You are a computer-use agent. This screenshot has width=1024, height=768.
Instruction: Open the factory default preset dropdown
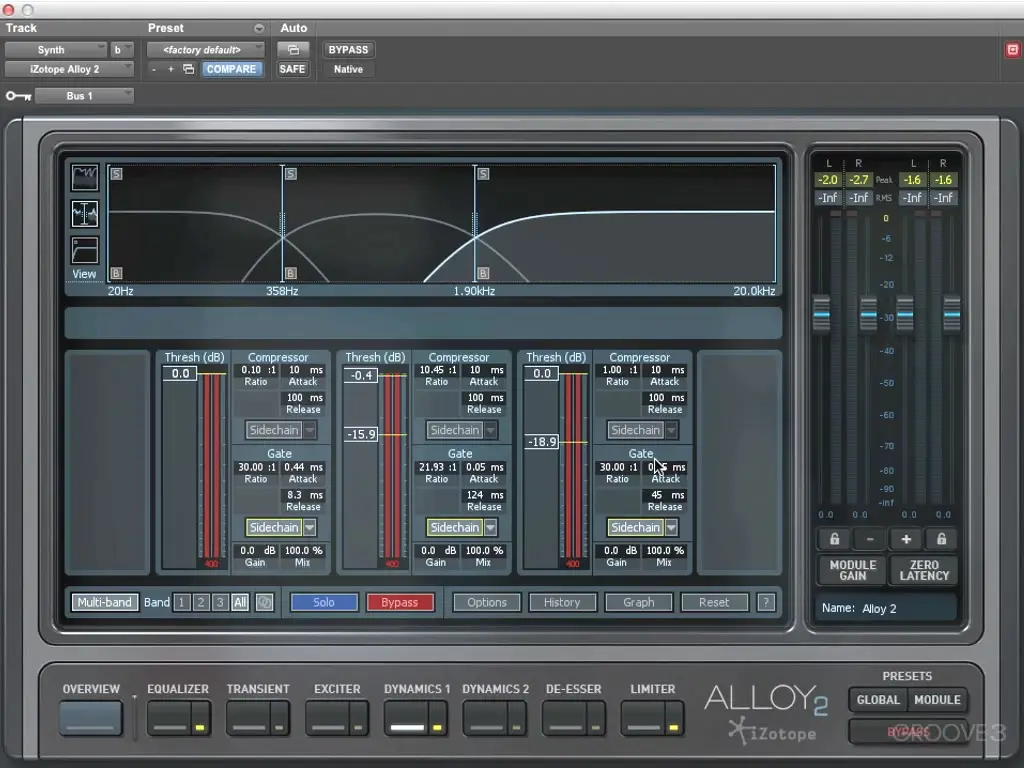206,50
